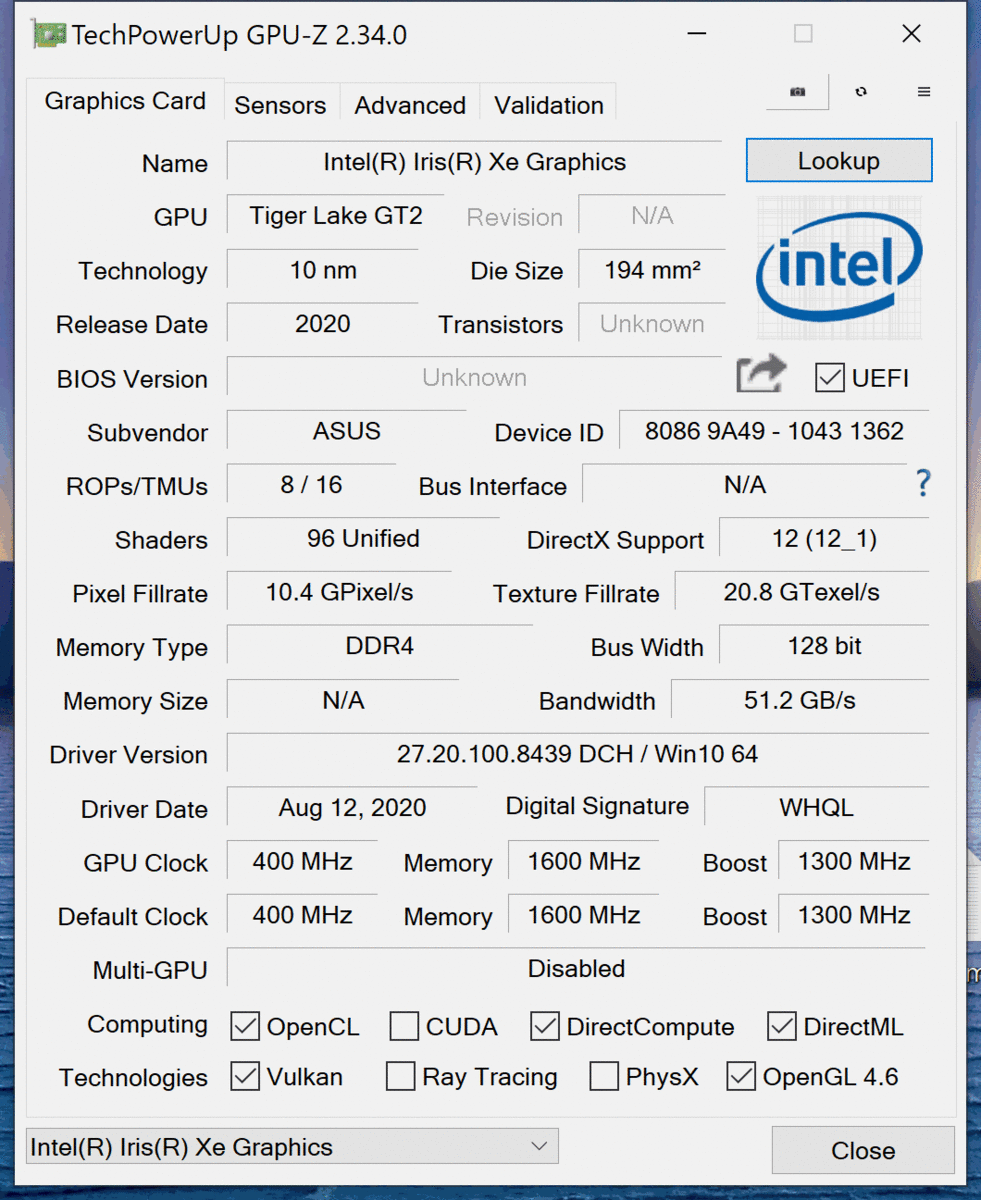Toggle the UEFI checkbox
The image size is (981, 1200).
point(830,378)
